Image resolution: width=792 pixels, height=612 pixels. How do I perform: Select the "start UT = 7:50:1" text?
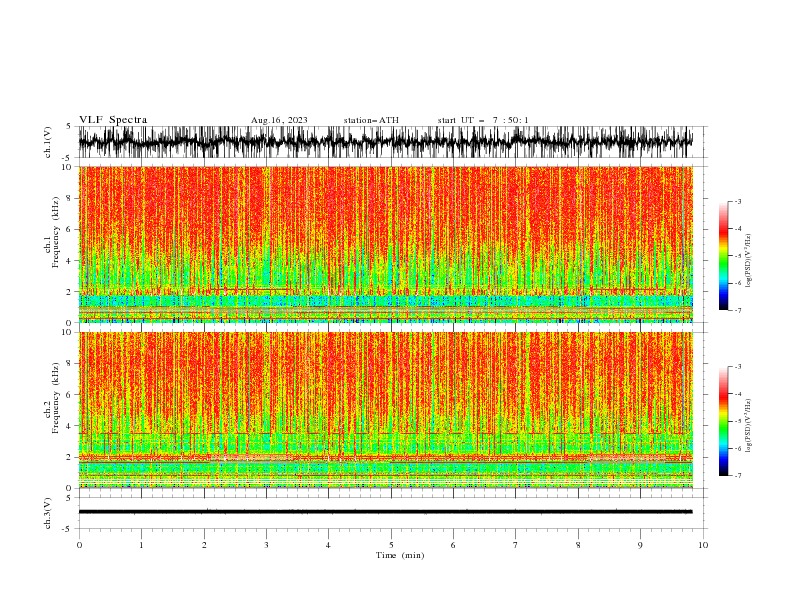[x=483, y=120]
